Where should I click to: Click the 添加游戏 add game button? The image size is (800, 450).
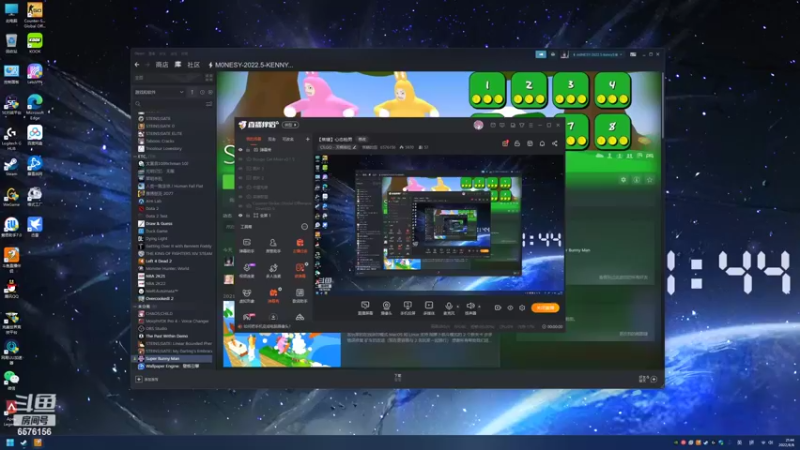coord(147,379)
